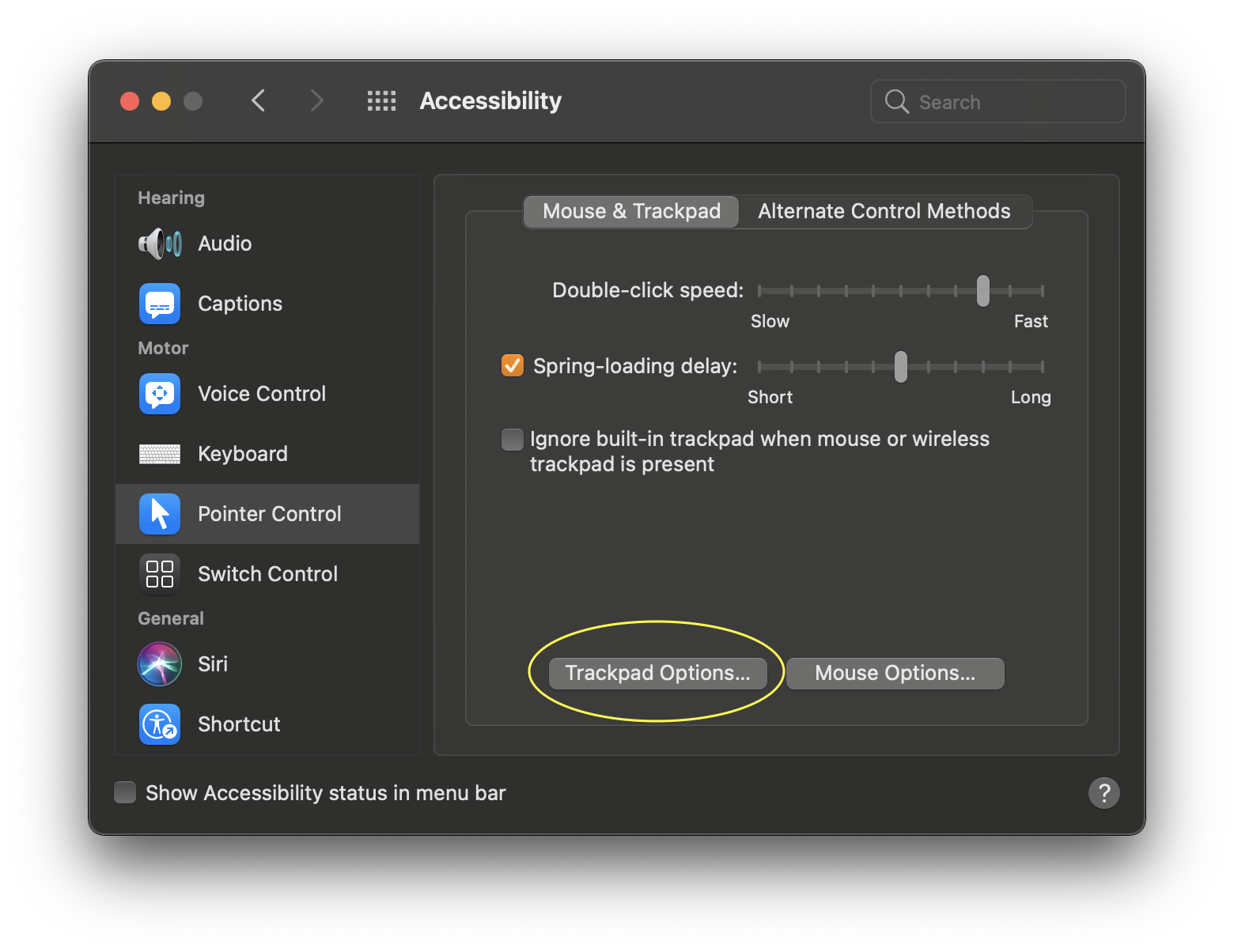Click the help question-mark button

(x=1104, y=793)
